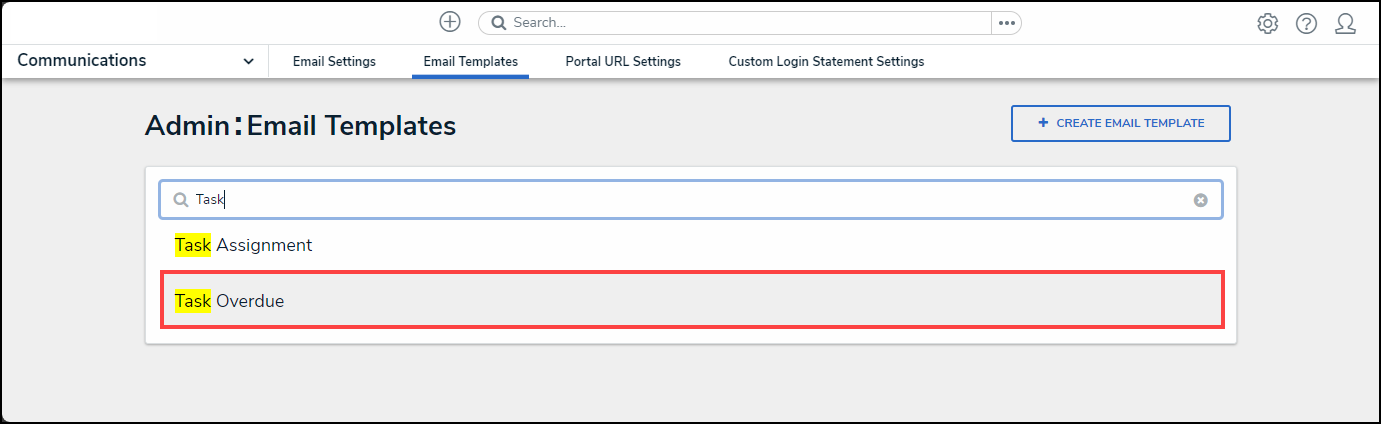Open the question mark help icon

[1306, 23]
